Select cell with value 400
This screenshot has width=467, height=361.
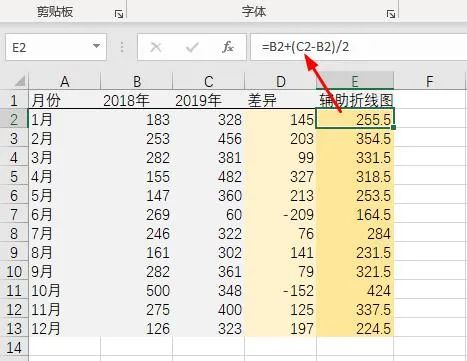pyautogui.click(x=209, y=310)
